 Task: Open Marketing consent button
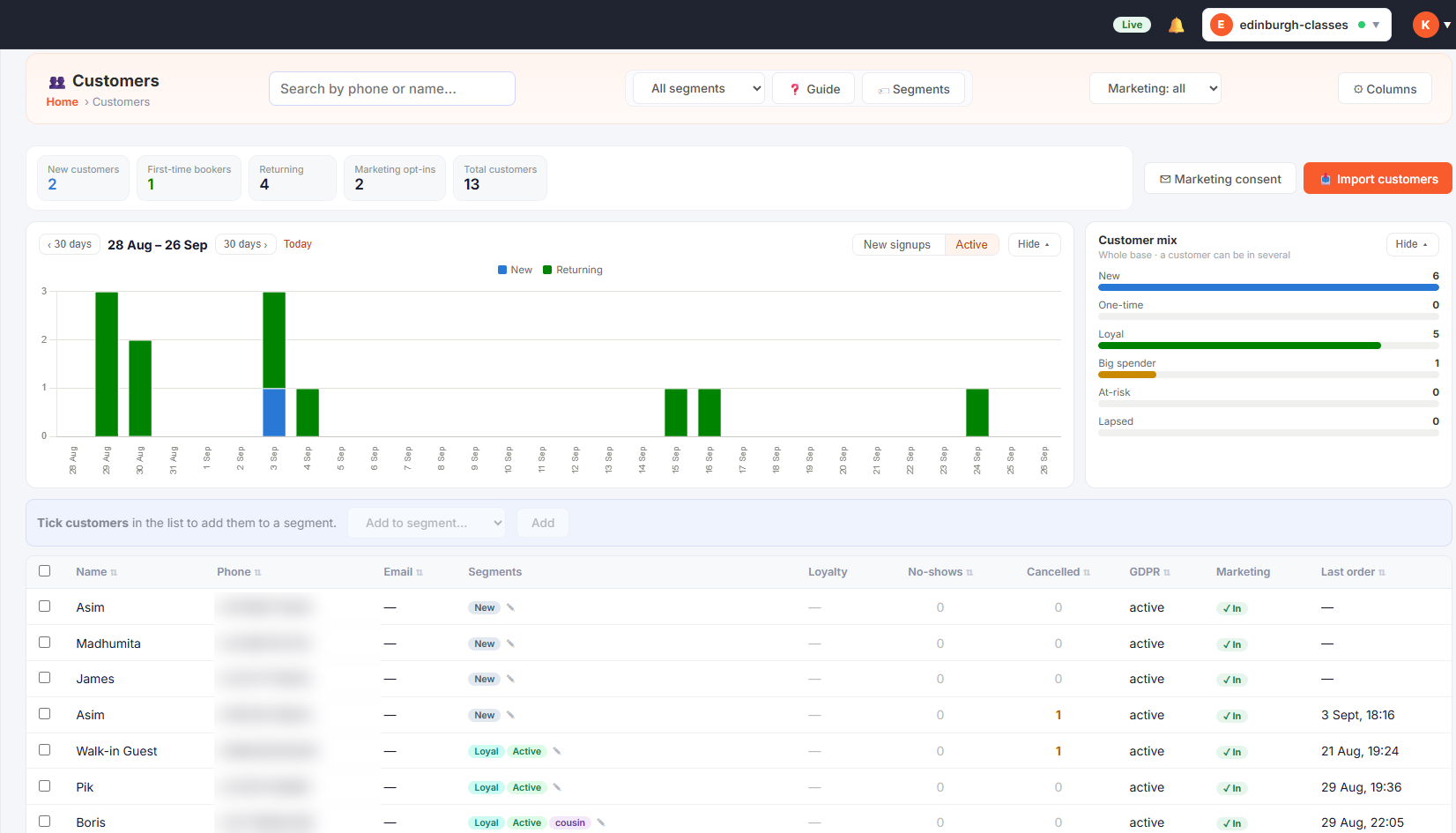point(1220,179)
